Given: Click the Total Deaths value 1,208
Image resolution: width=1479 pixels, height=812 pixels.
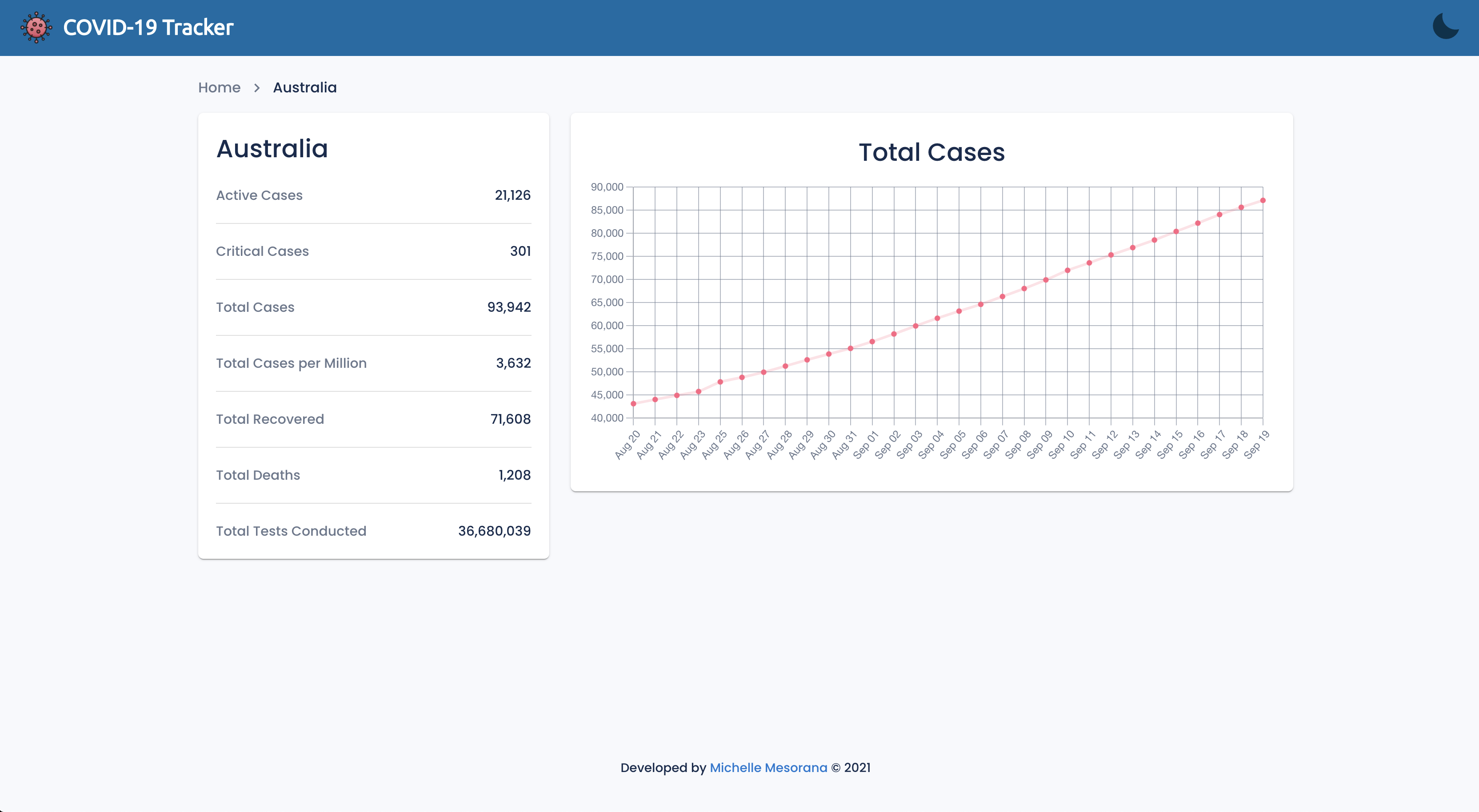Looking at the screenshot, I should (x=515, y=475).
